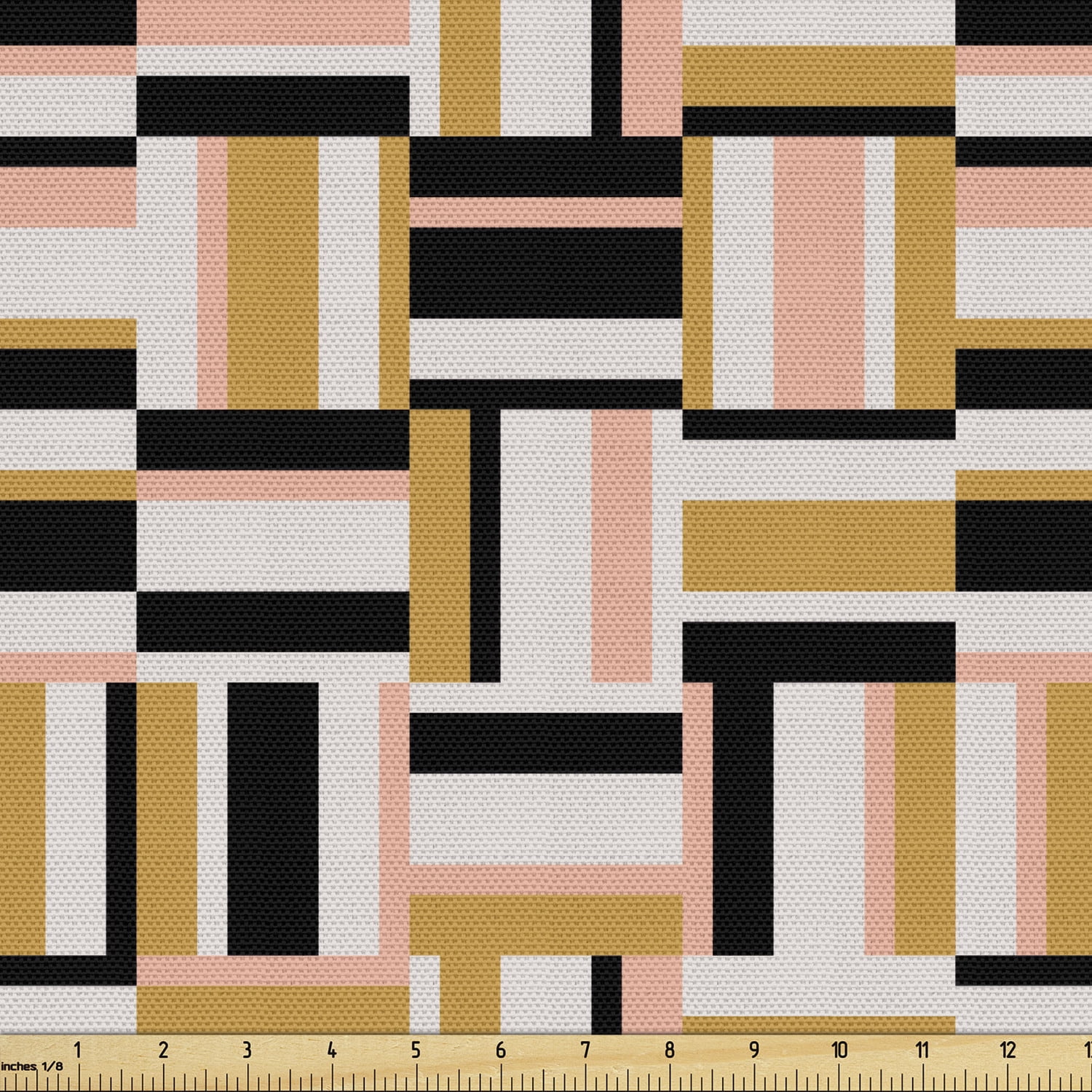This screenshot has height=1092, width=1092.
Task: Click the ruler number "10"
Action: [839, 1050]
